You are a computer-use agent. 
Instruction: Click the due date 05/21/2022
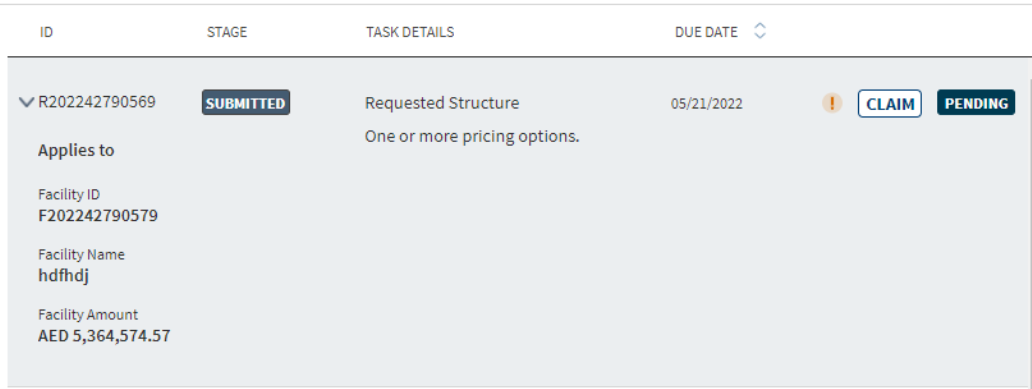(707, 103)
